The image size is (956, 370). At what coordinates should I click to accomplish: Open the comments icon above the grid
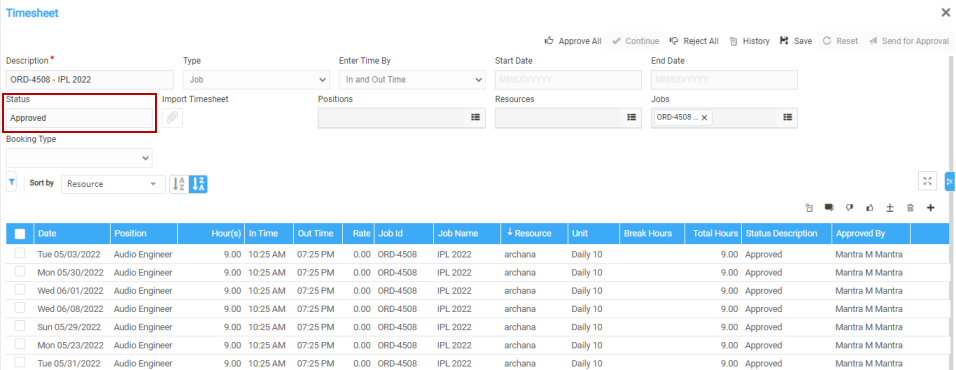click(829, 208)
